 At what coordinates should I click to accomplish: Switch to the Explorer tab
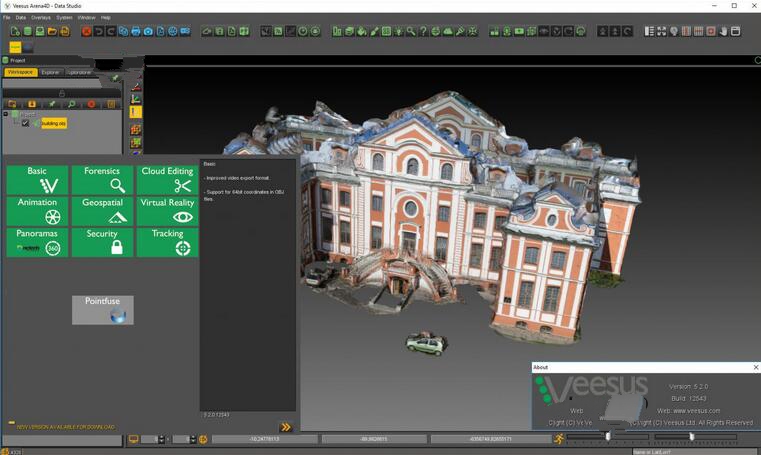coord(50,72)
